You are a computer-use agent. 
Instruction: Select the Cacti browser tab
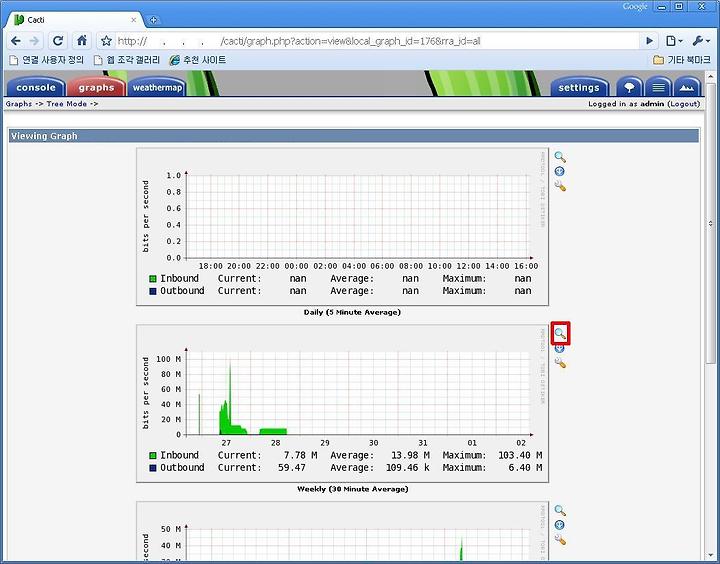pos(73,20)
